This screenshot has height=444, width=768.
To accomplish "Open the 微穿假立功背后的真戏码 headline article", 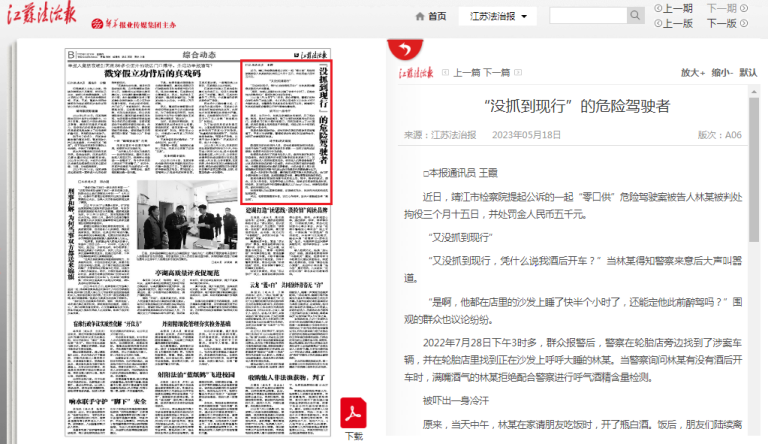I will tap(152, 74).
